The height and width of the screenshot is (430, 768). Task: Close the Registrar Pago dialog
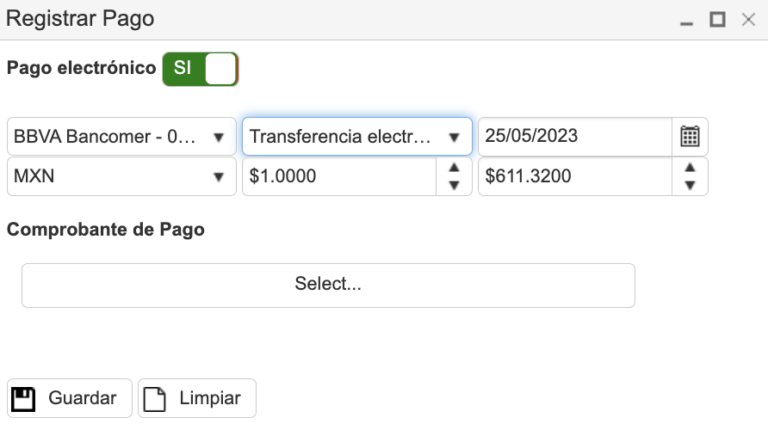pyautogui.click(x=747, y=20)
